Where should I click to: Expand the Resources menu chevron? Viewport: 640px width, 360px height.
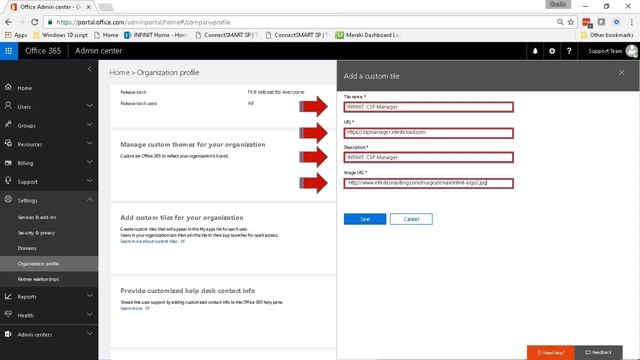coord(89,144)
